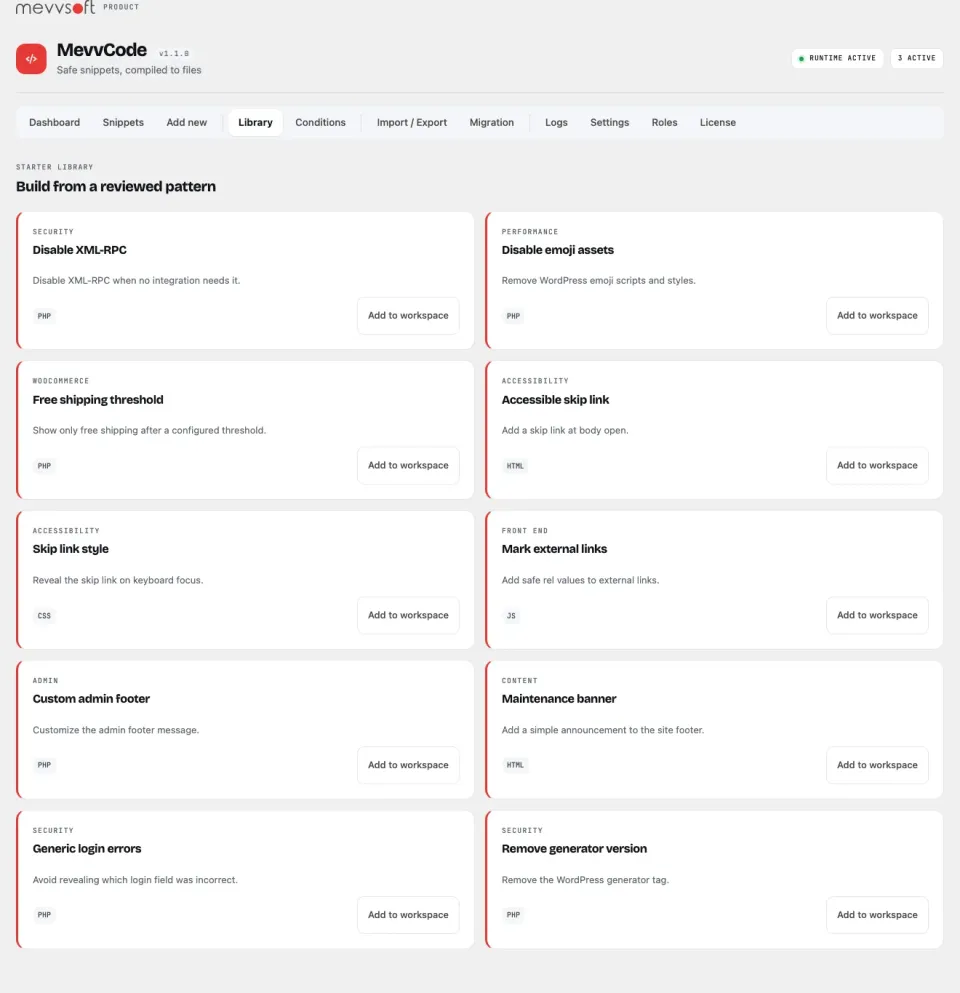Add Free shipping threshold to workspace
The width and height of the screenshot is (960, 993).
[x=408, y=465]
